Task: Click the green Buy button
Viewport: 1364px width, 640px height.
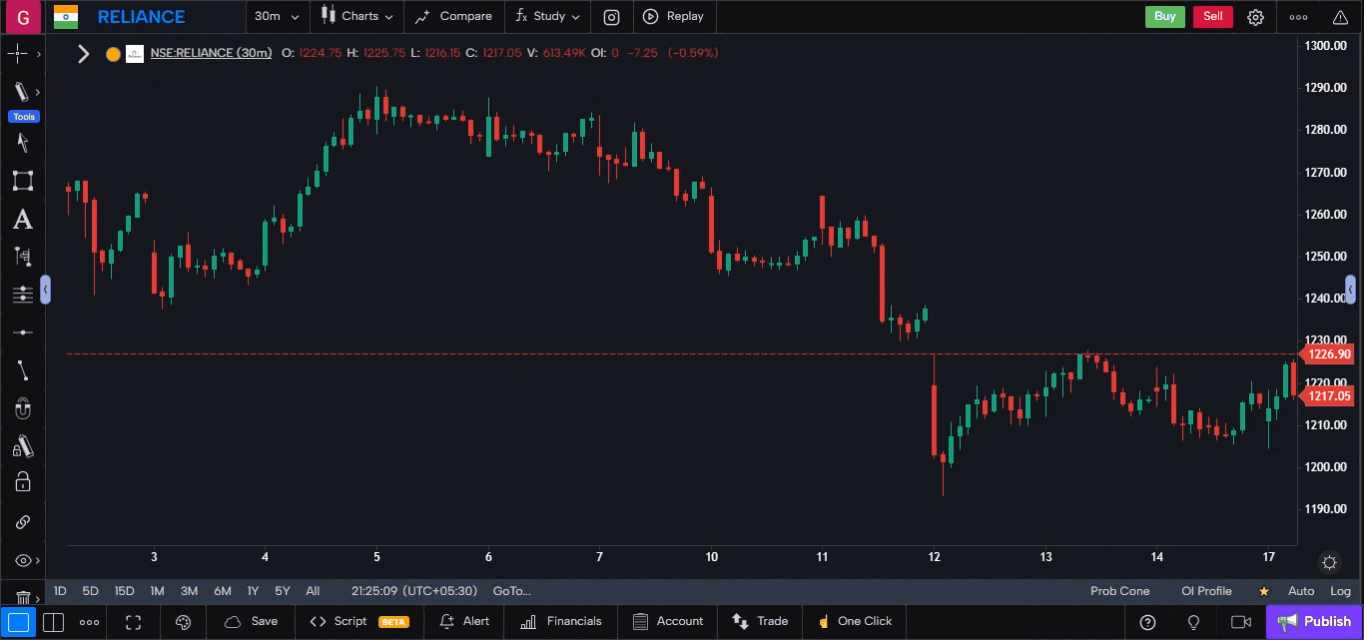Action: tap(1164, 16)
